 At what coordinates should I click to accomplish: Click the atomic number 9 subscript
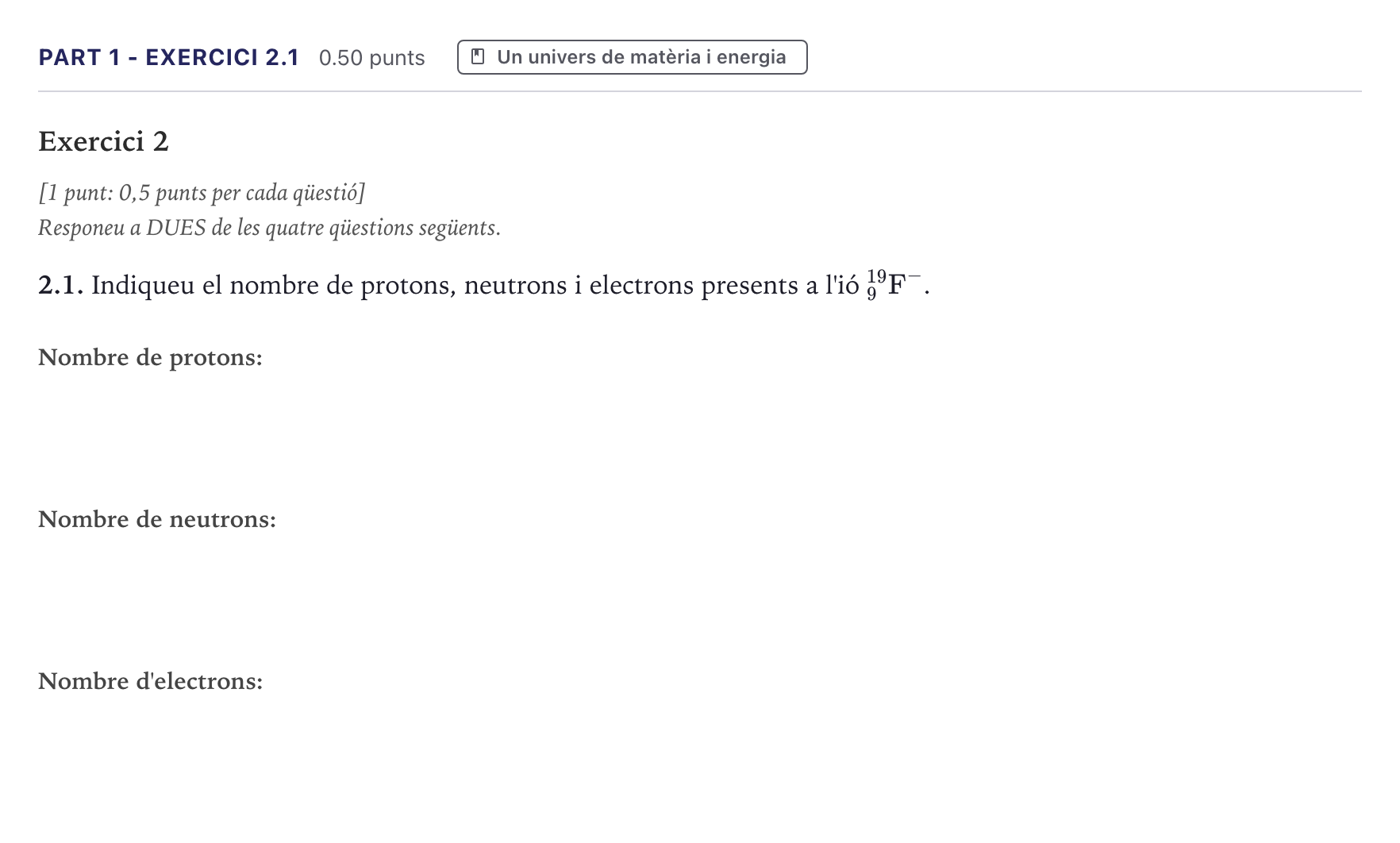pos(871,294)
